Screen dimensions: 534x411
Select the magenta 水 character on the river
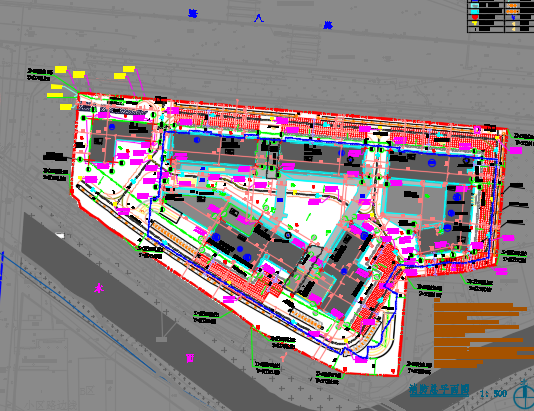click(99, 288)
